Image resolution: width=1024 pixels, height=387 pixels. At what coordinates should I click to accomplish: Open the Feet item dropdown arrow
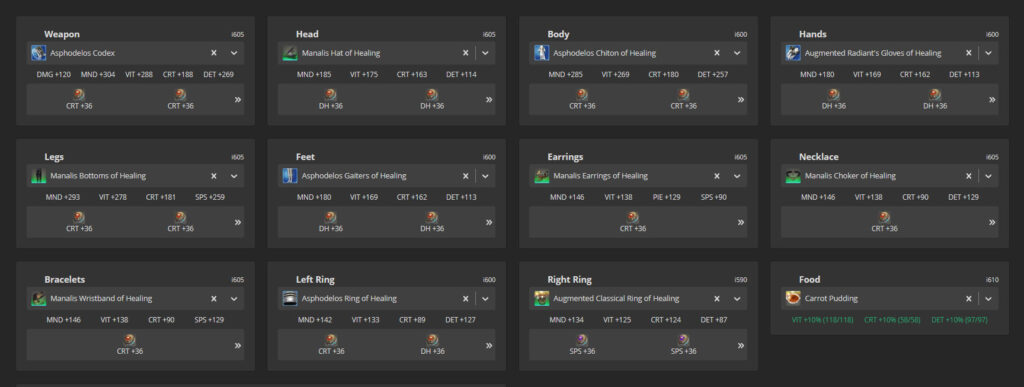click(485, 176)
